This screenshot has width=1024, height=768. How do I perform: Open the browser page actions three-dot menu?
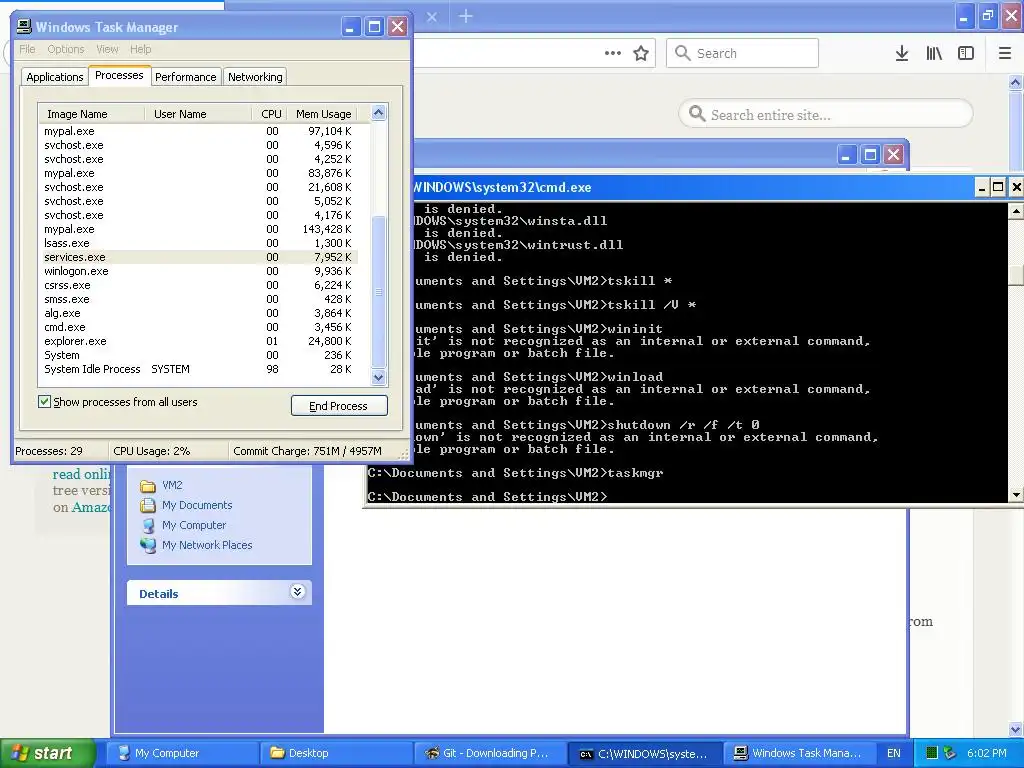point(613,54)
